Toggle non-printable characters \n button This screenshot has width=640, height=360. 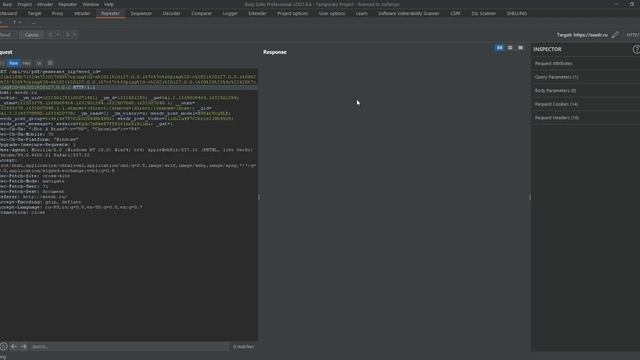pos(39,63)
